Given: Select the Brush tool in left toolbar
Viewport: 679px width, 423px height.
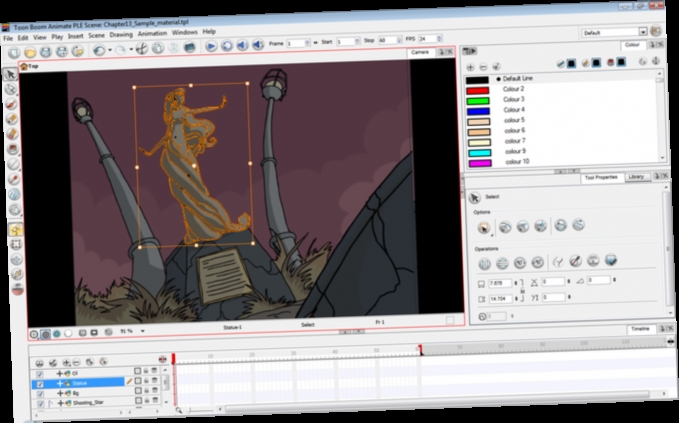Looking at the screenshot, I should click(x=12, y=104).
